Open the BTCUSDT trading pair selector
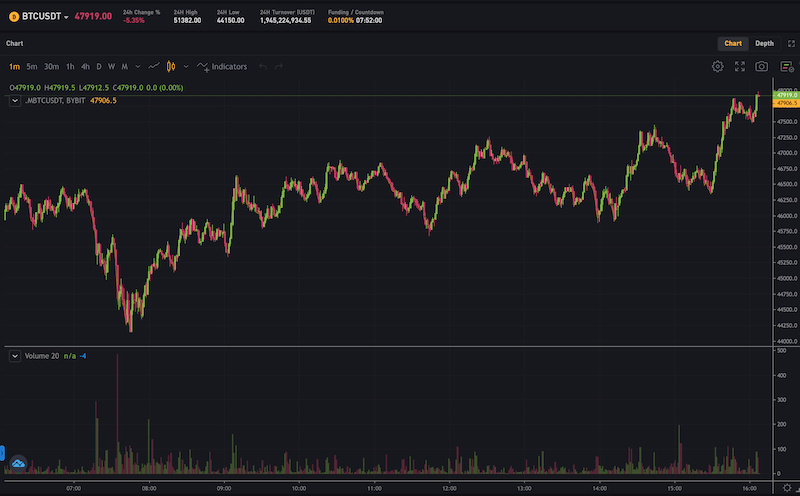 pyautogui.click(x=45, y=16)
